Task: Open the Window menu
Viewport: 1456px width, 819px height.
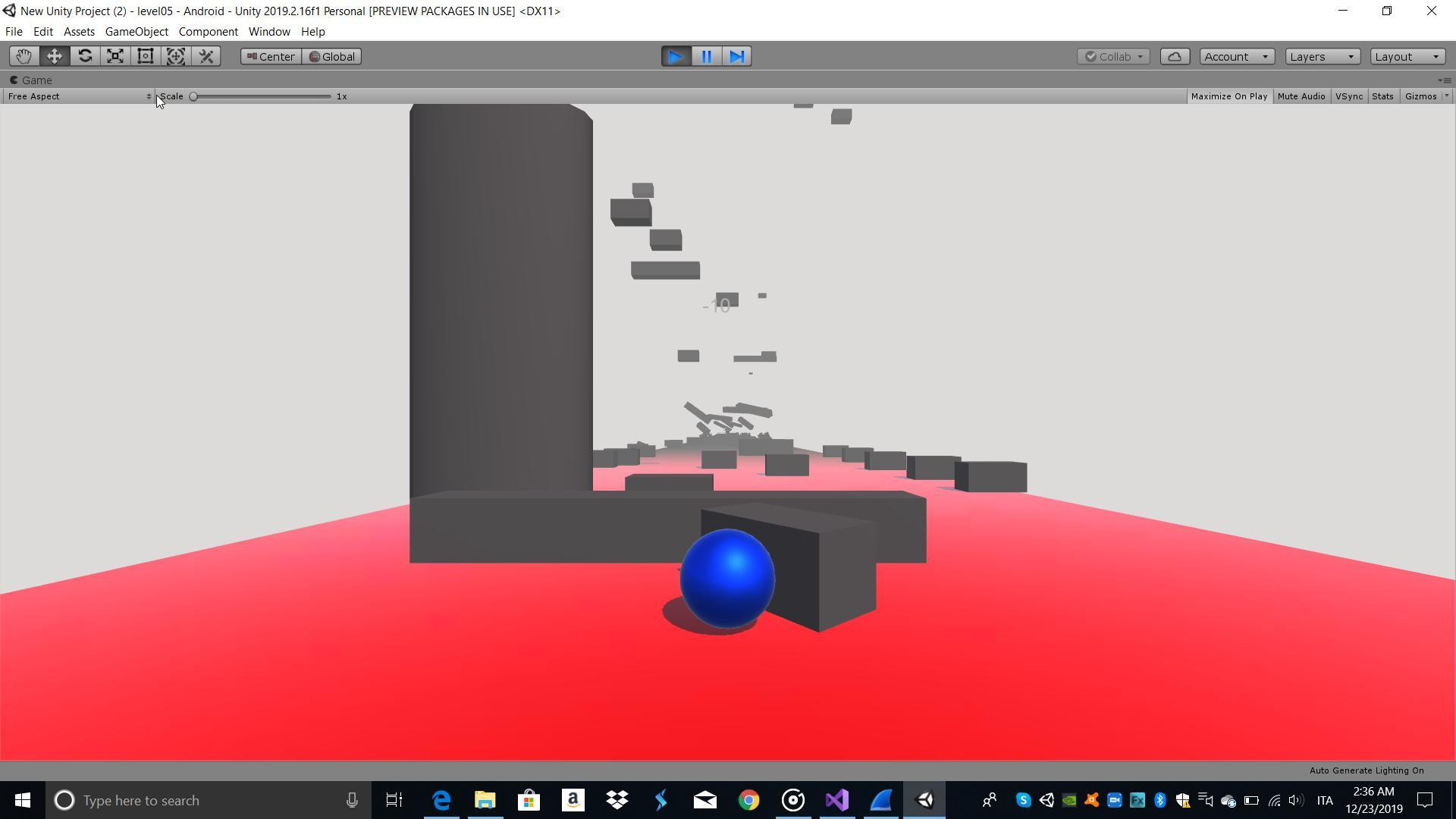Action: [269, 32]
